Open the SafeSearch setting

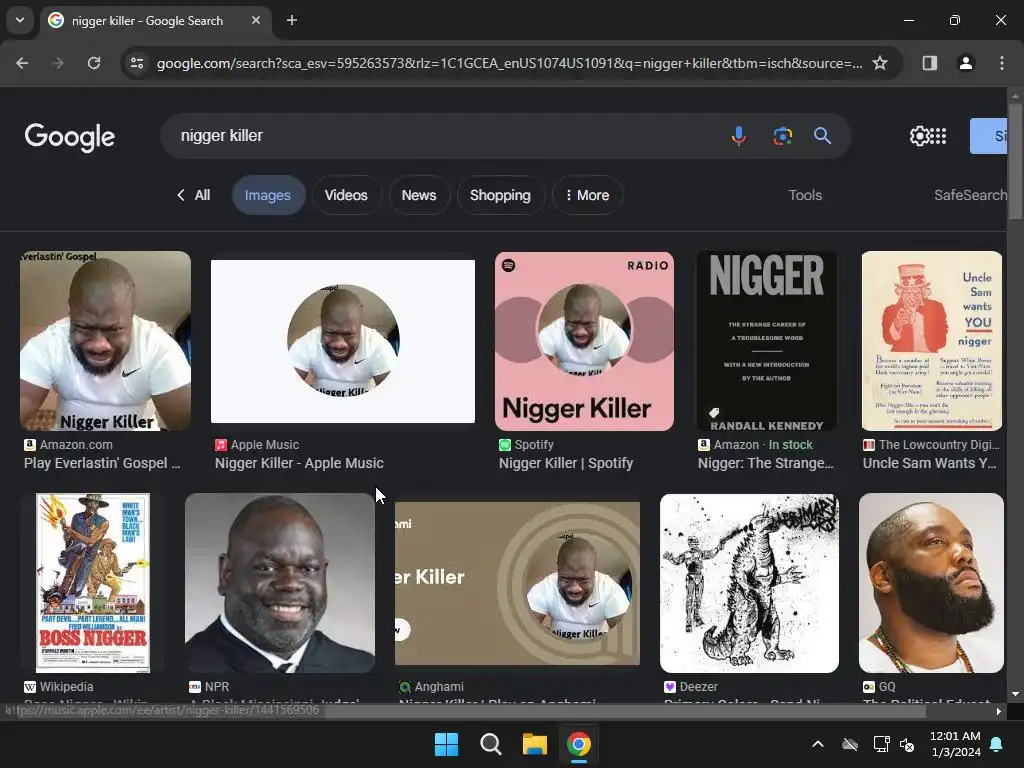pos(970,195)
